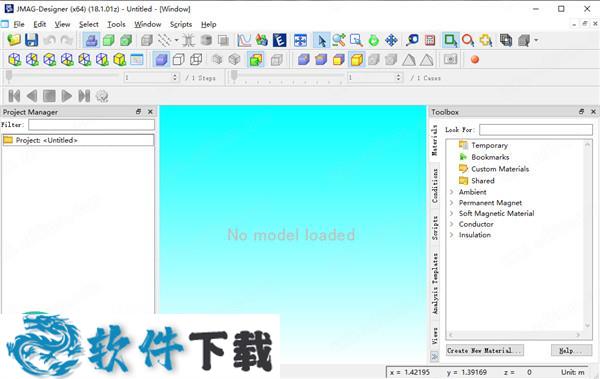Select the Project: <Untitled> tree item
600x379 pixels.
[78, 140]
